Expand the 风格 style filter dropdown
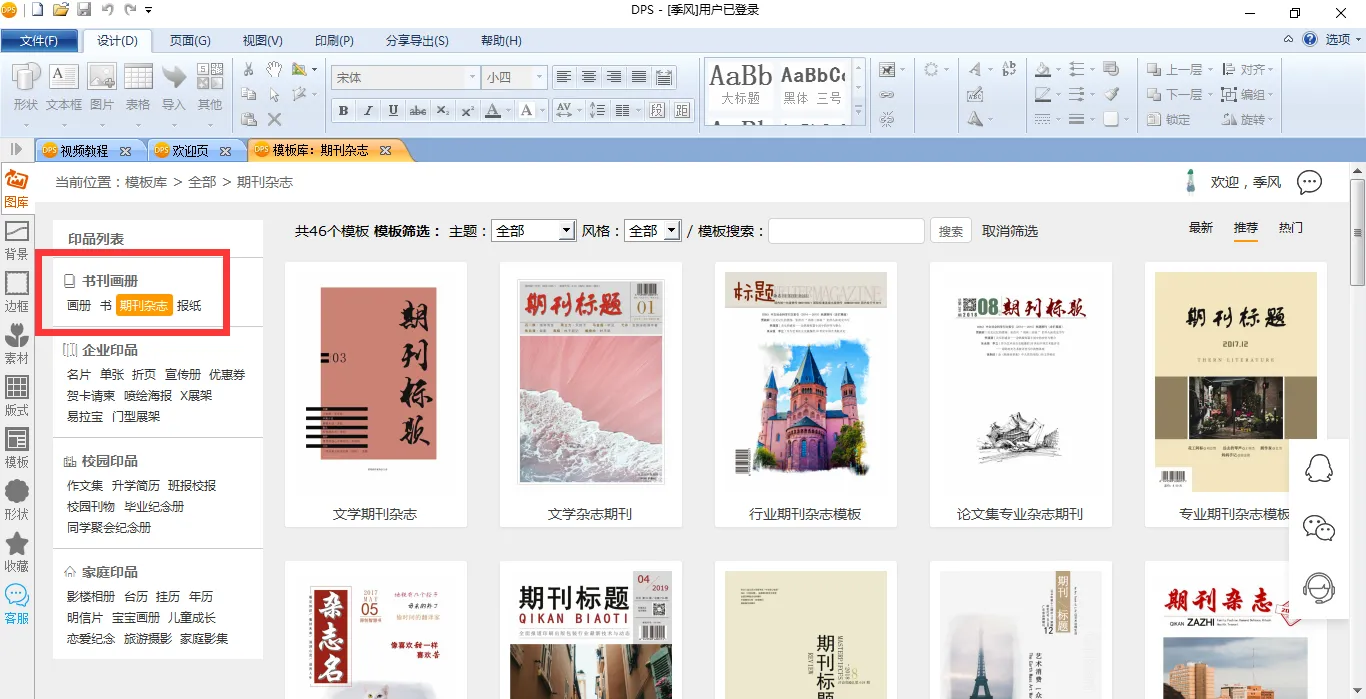 (672, 231)
